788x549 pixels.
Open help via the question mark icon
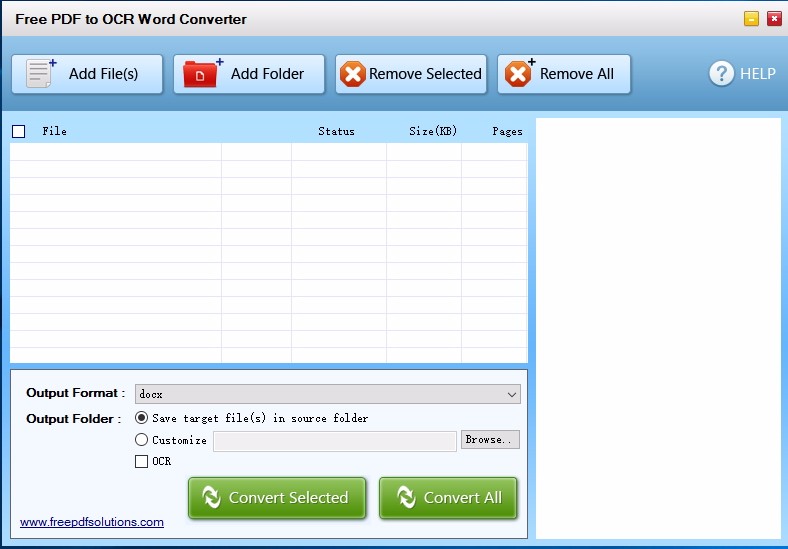pyautogui.click(x=722, y=73)
